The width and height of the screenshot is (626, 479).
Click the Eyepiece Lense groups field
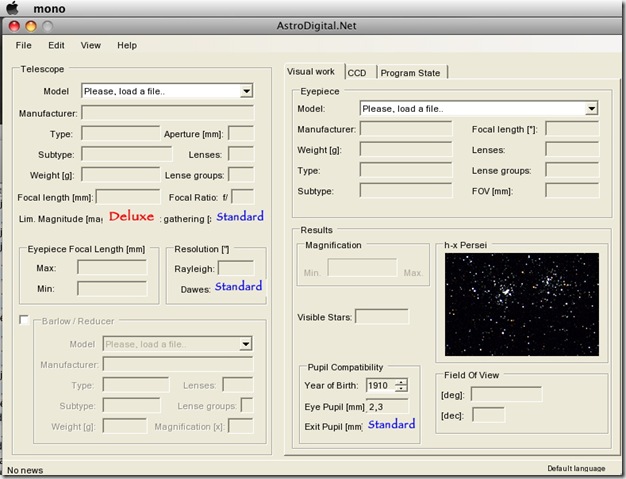tap(572, 170)
